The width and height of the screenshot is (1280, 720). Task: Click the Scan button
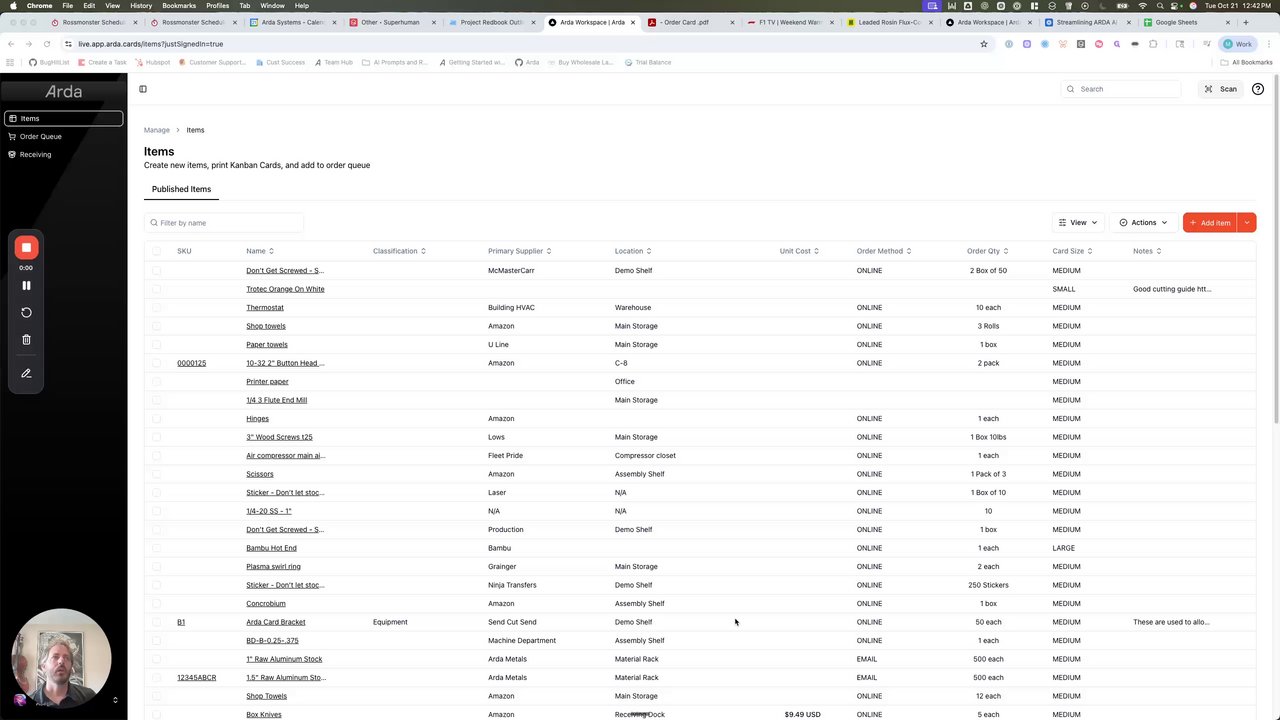1221,89
